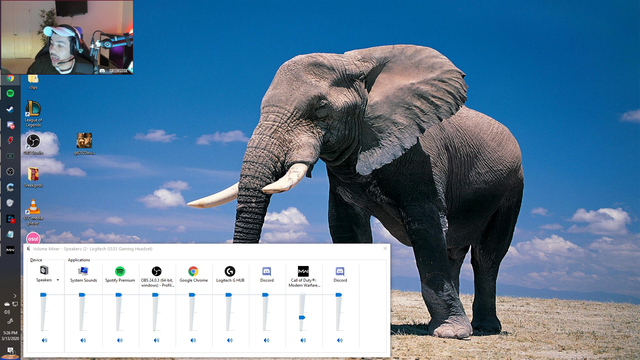Click the network tray icon
The image size is (640, 360).
click(15, 304)
